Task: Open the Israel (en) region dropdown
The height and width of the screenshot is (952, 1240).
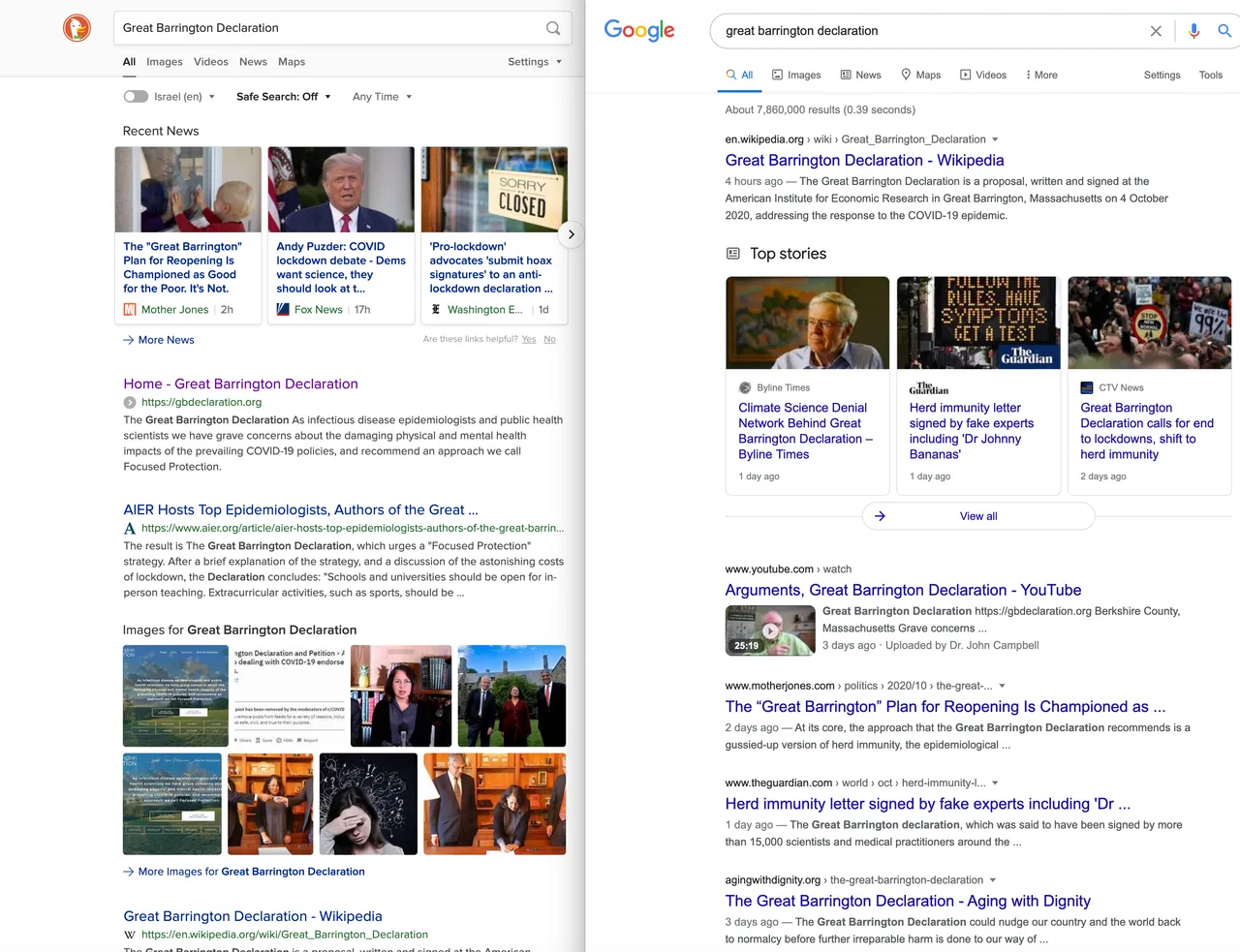Action: point(184,97)
